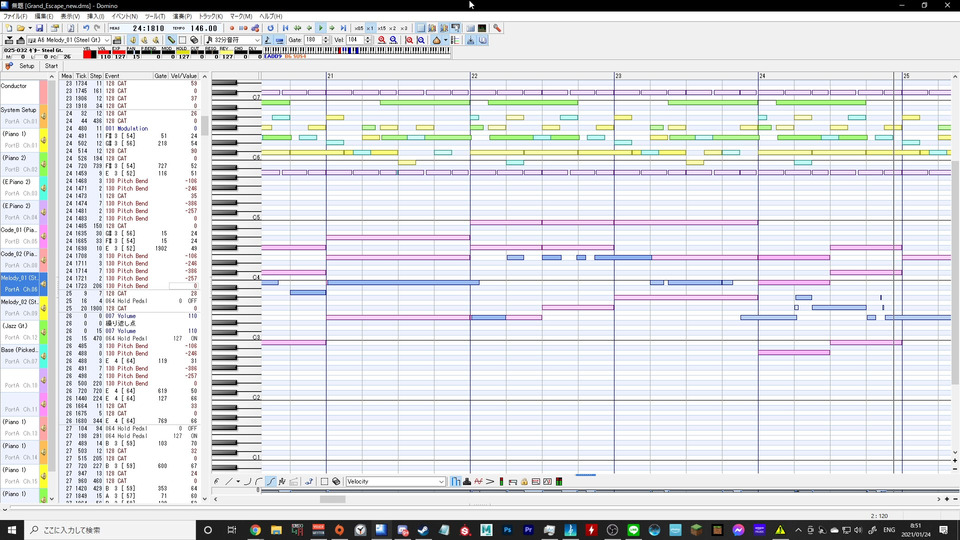Click the padlock icon in velocity toolbar
The image size is (960, 540).
(x=524, y=482)
